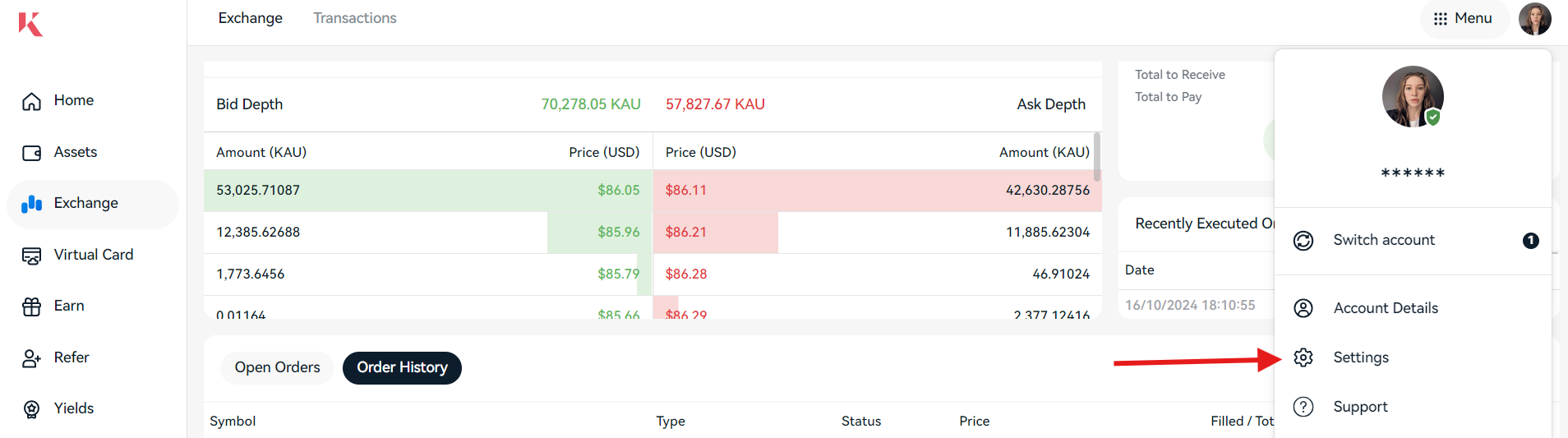Click the Settings gear icon
The width and height of the screenshot is (1568, 438).
coord(1303,357)
